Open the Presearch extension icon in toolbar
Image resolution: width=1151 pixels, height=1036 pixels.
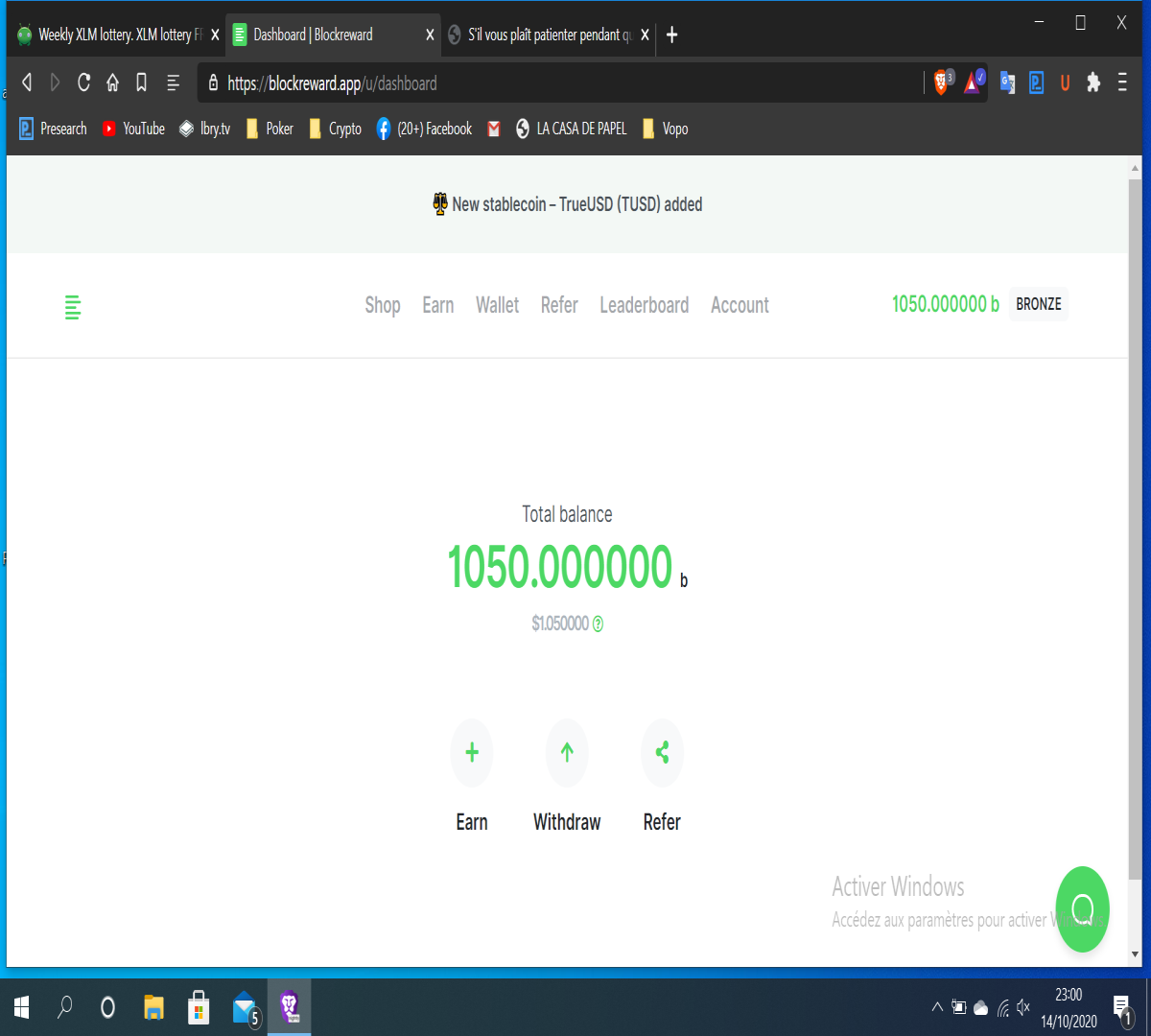tap(1036, 82)
